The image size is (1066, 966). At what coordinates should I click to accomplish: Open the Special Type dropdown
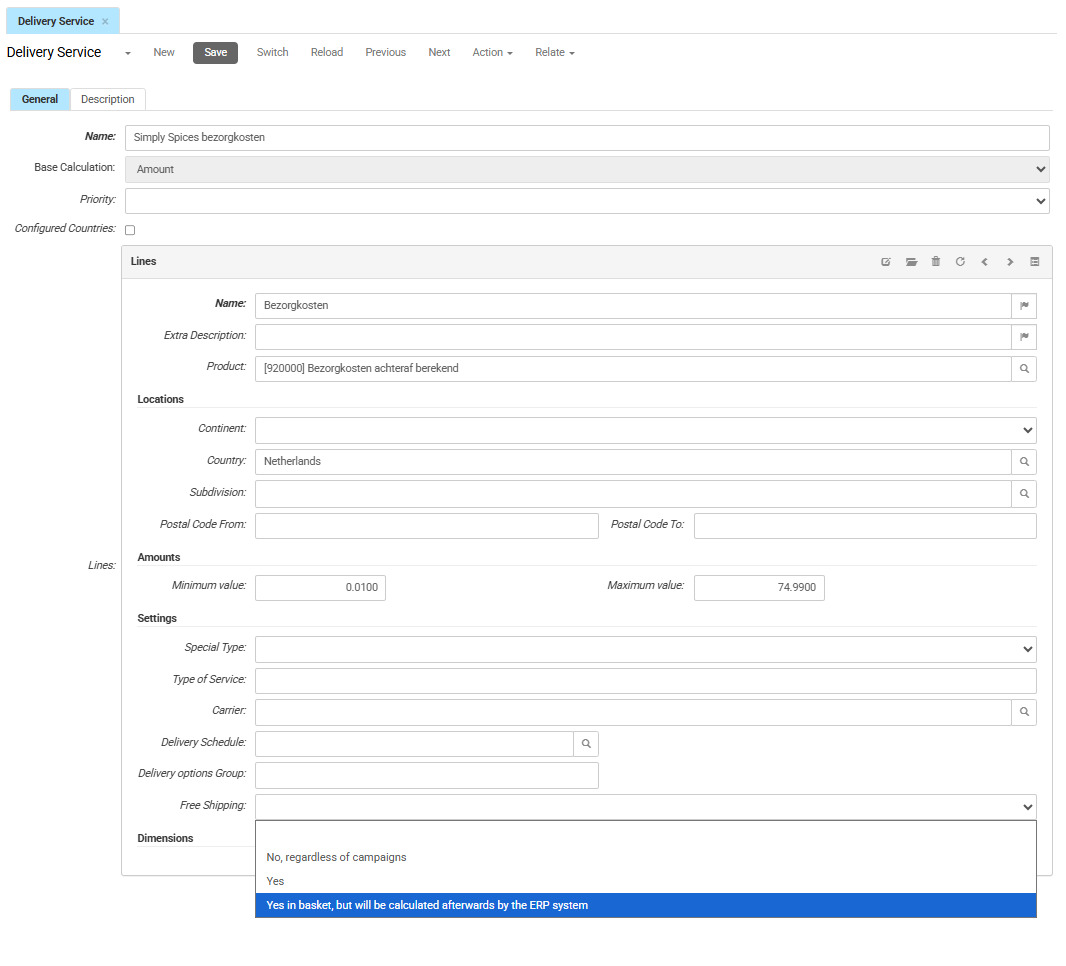pyautogui.click(x=645, y=649)
